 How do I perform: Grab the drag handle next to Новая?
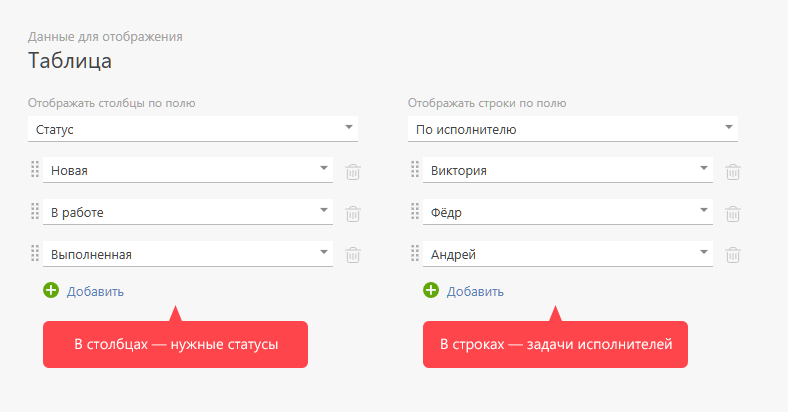(35, 169)
